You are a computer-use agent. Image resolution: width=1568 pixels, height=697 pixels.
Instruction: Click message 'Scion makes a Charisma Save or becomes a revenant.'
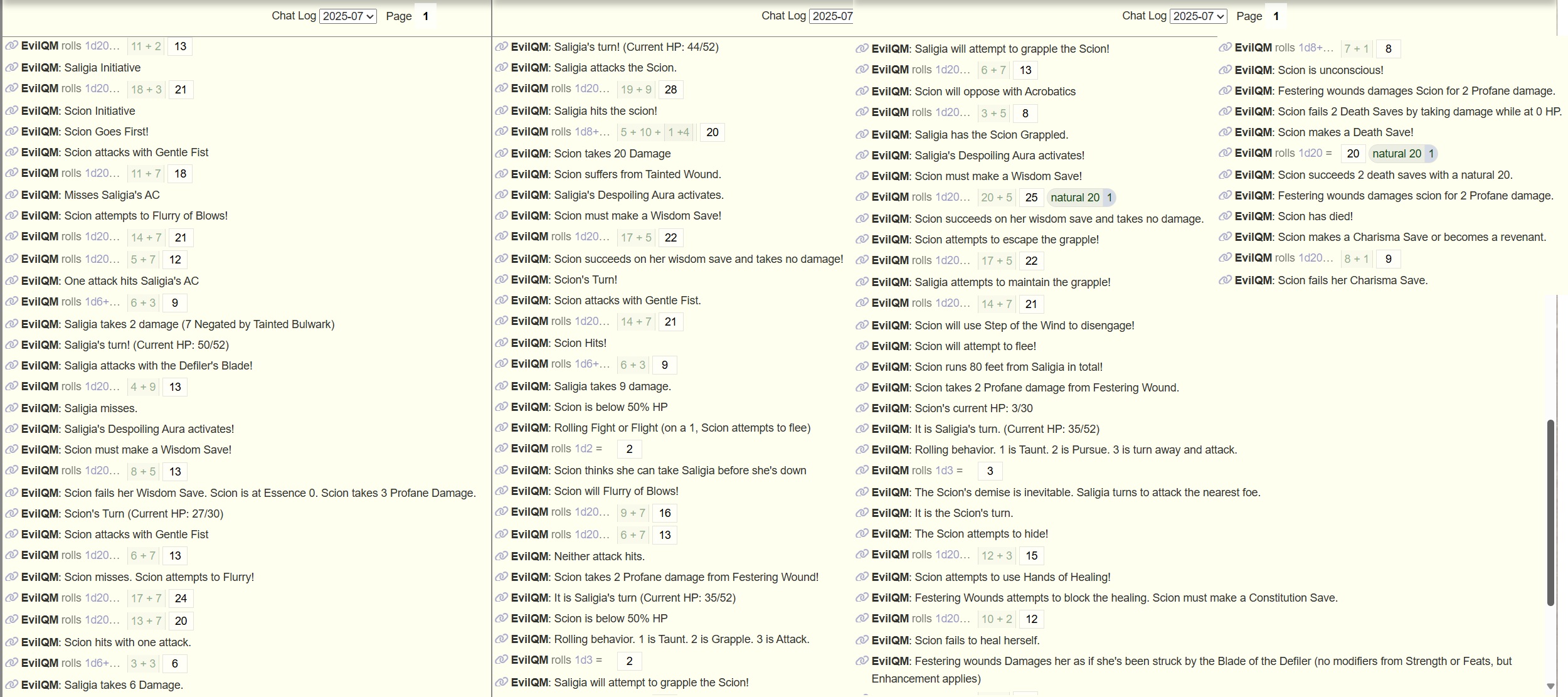pyautogui.click(x=1412, y=237)
